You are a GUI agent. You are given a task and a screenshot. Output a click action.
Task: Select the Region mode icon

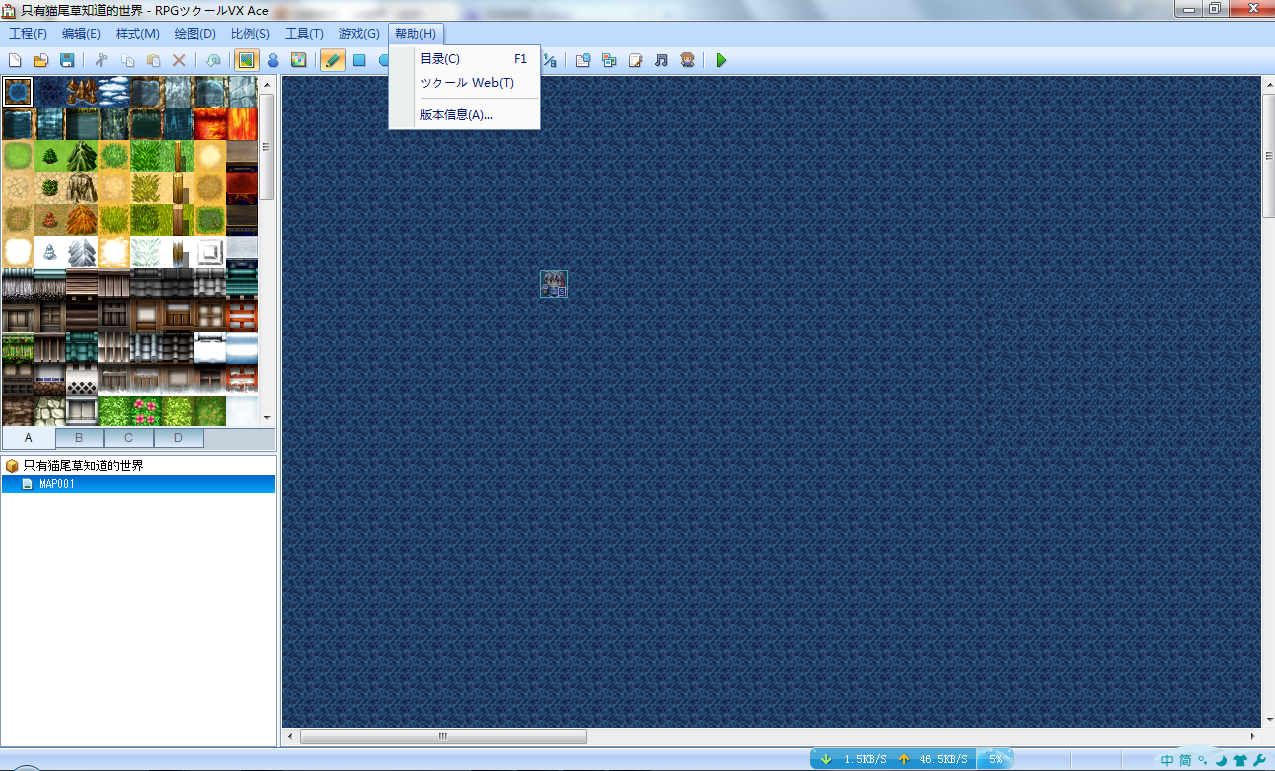click(298, 60)
